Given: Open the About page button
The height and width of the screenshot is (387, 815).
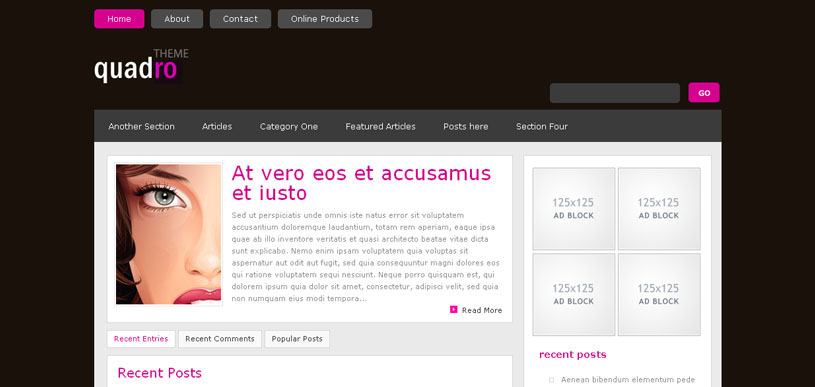Looking at the screenshot, I should pyautogui.click(x=177, y=19).
